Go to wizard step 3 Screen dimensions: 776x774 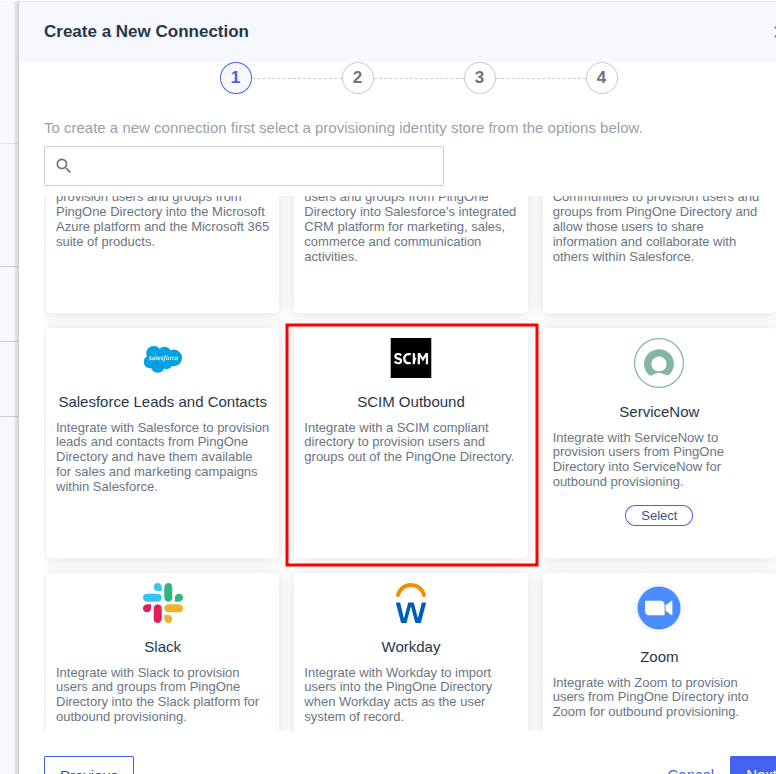tap(480, 78)
